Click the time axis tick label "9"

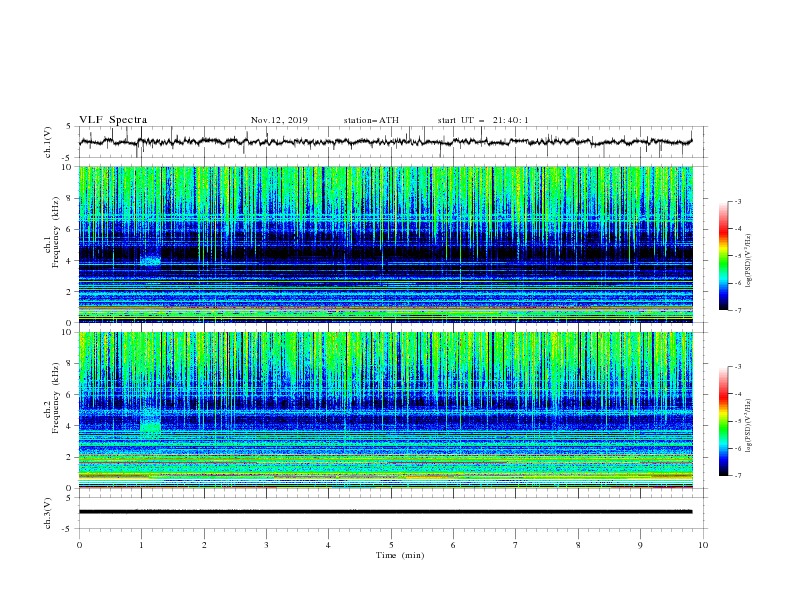click(x=640, y=545)
